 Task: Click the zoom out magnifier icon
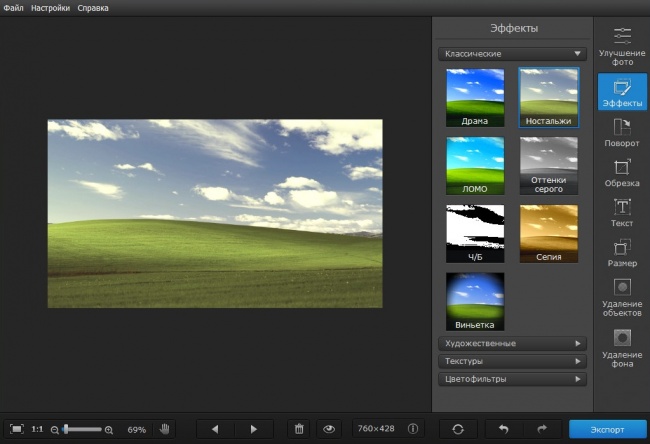(54, 430)
